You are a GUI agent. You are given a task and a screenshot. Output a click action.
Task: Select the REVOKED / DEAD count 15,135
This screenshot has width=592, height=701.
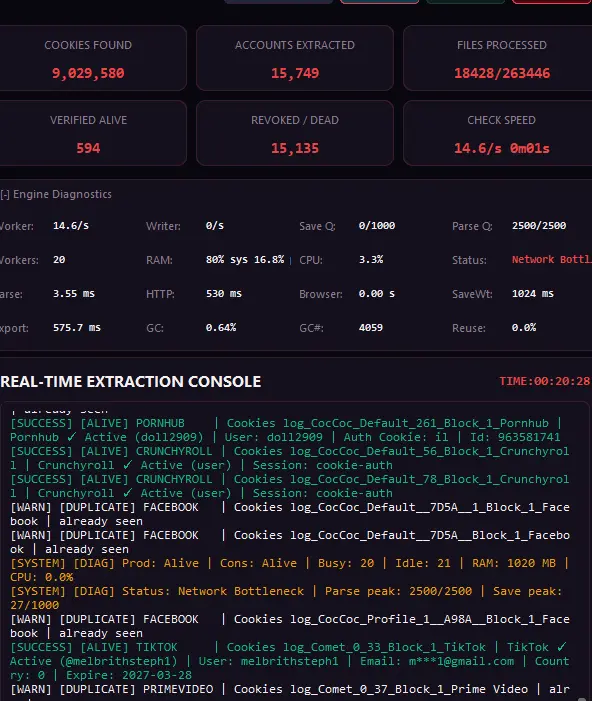[295, 148]
